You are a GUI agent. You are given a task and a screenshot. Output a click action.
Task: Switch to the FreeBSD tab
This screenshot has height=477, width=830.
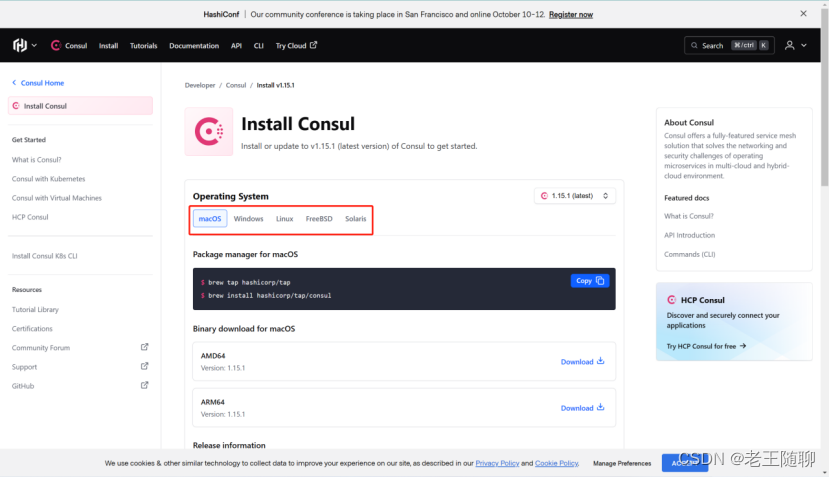[x=319, y=219]
